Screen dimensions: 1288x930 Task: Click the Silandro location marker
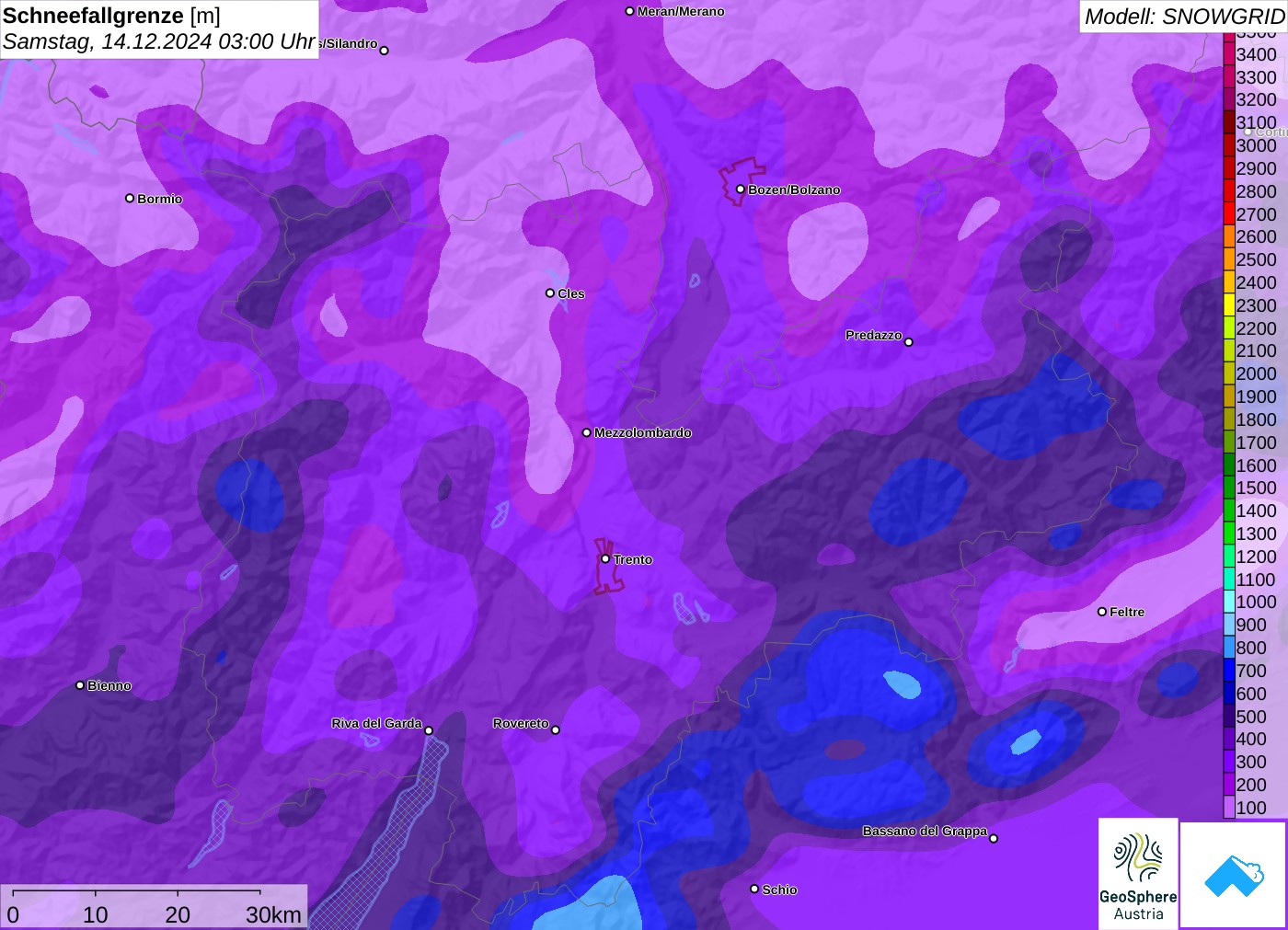[384, 51]
